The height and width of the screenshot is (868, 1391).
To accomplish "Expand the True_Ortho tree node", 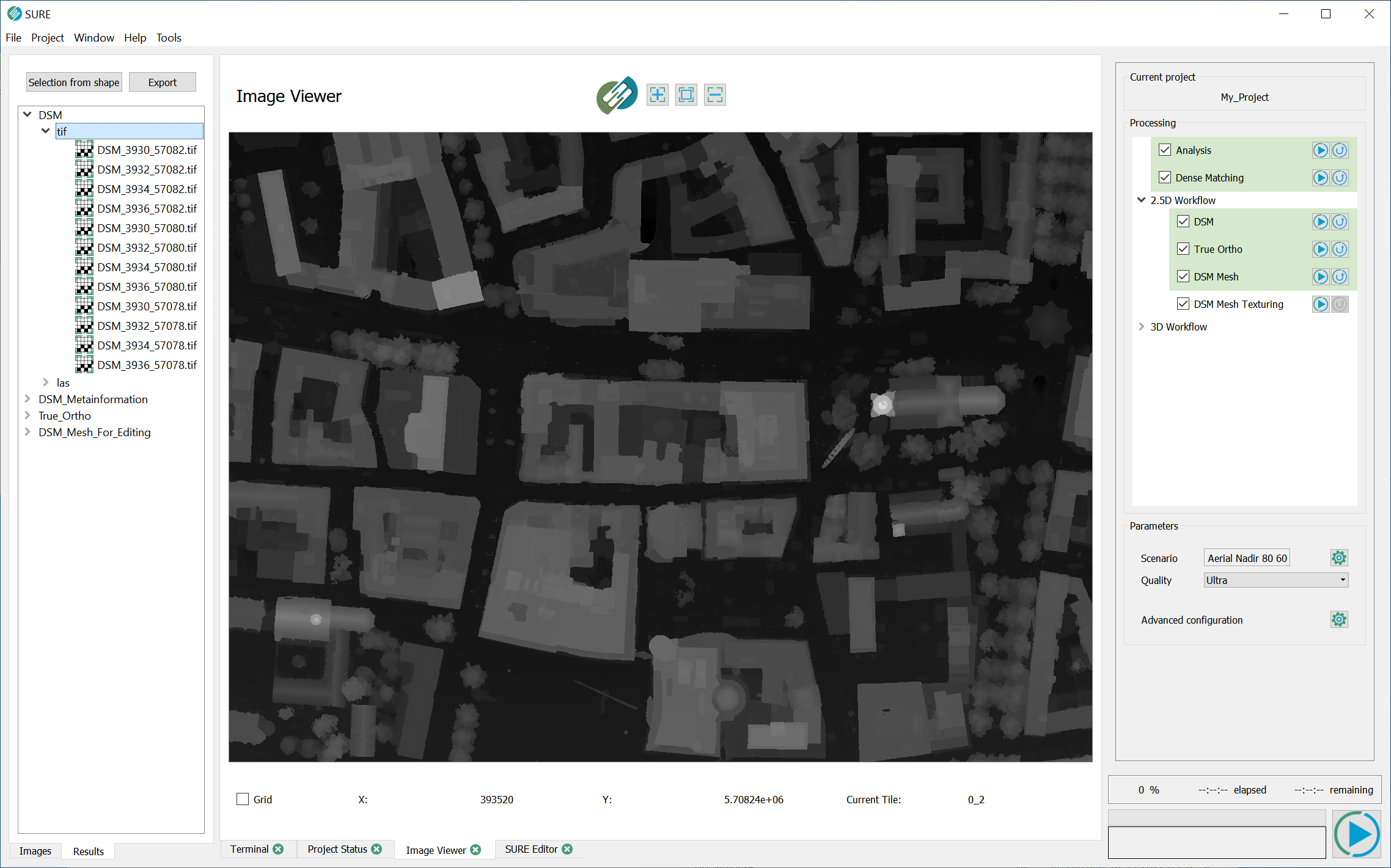I will click(28, 415).
